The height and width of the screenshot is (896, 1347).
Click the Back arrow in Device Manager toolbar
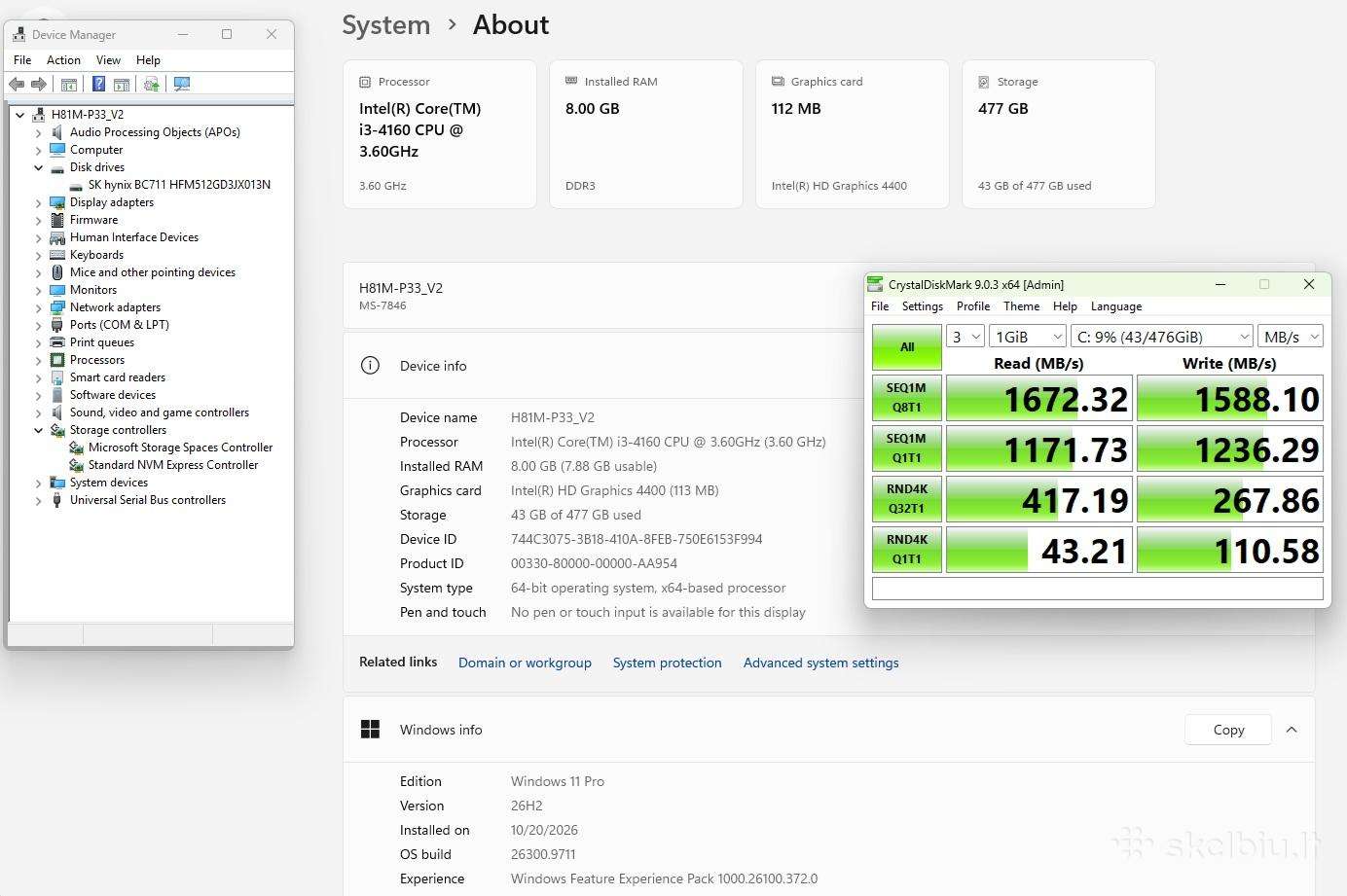(17, 85)
